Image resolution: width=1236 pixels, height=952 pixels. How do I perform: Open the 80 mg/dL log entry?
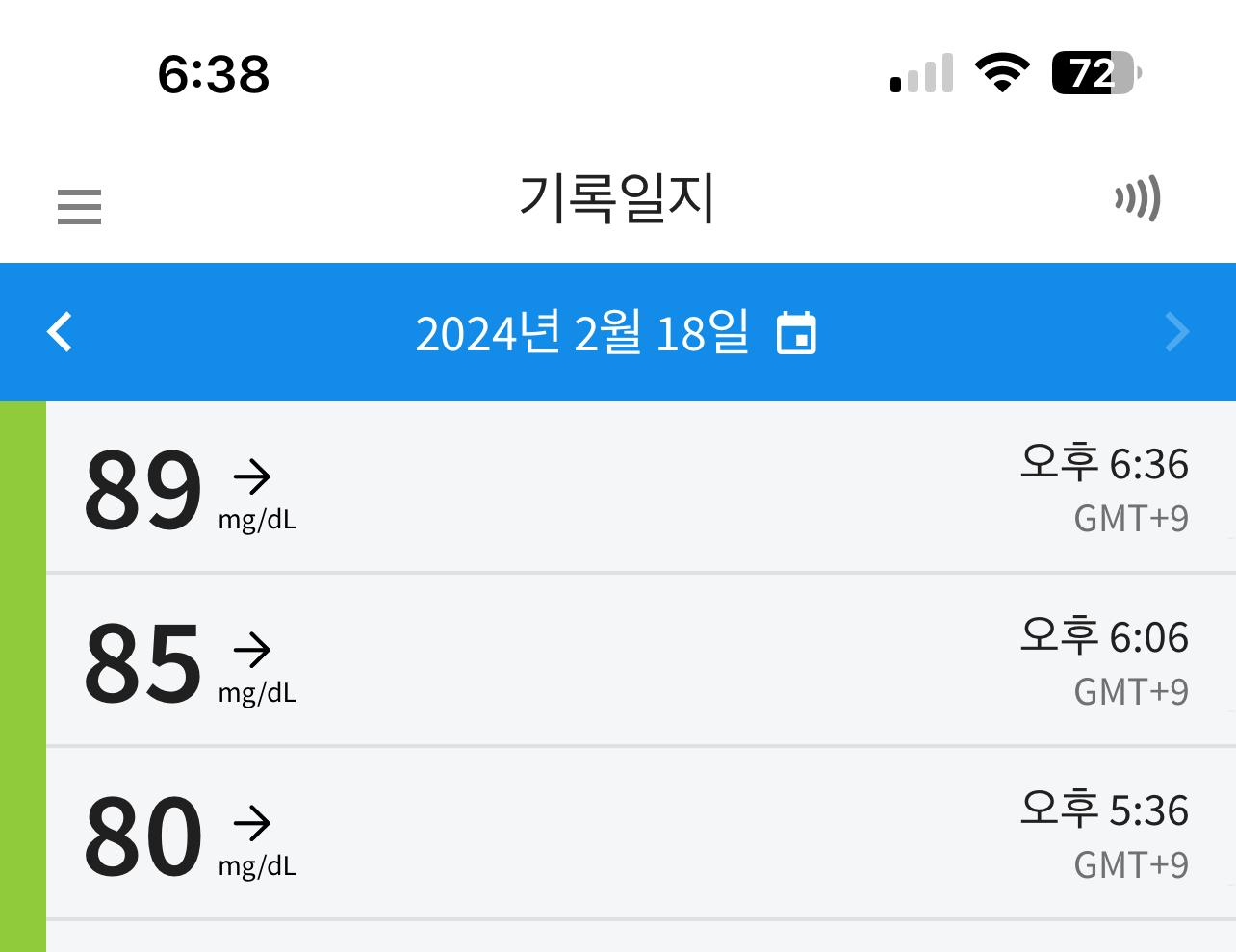pyautogui.click(x=641, y=834)
